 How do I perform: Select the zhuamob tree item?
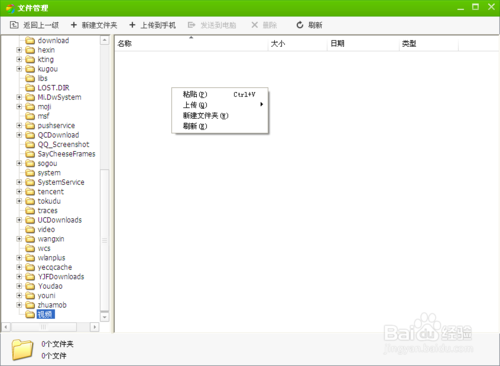click(x=52, y=305)
